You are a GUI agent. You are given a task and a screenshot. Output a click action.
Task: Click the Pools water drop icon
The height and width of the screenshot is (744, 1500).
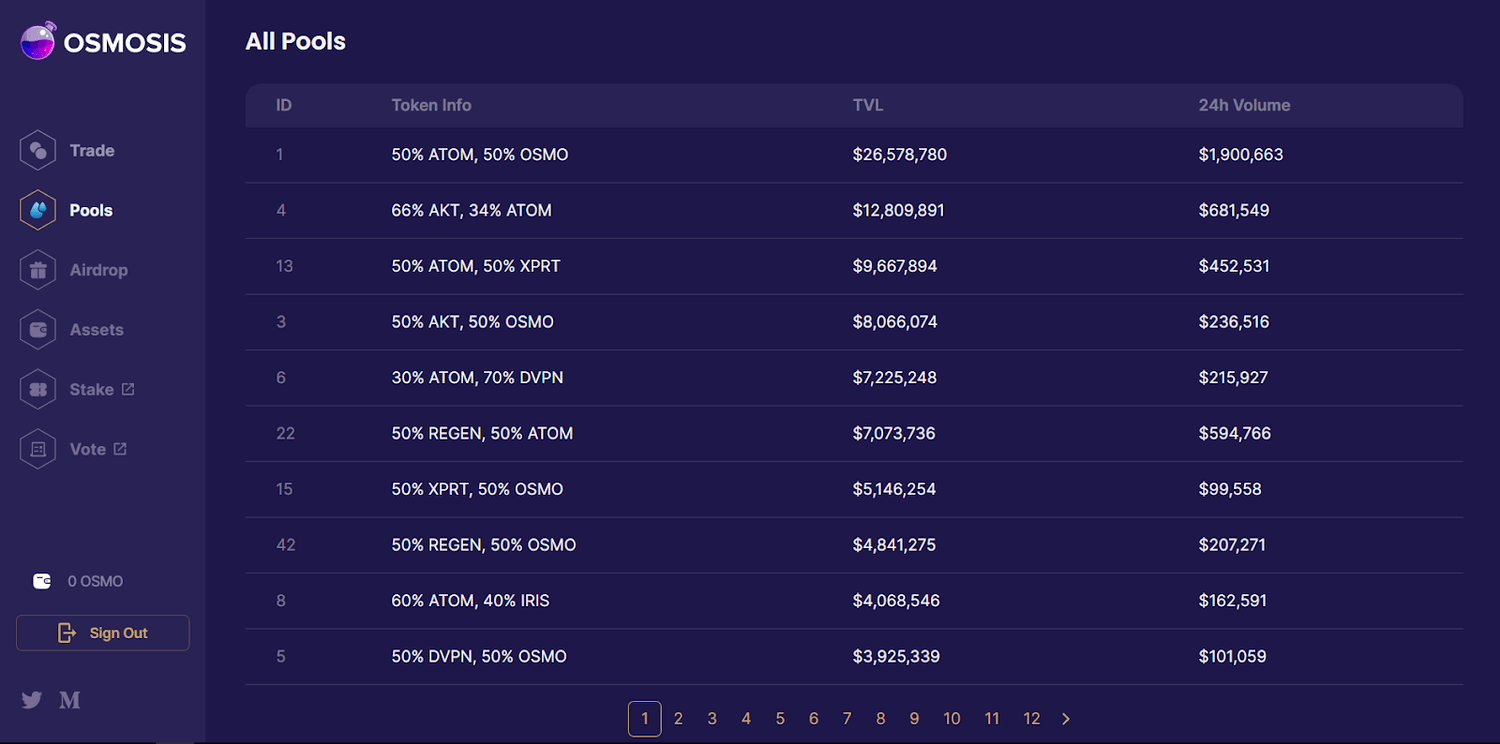pos(38,211)
